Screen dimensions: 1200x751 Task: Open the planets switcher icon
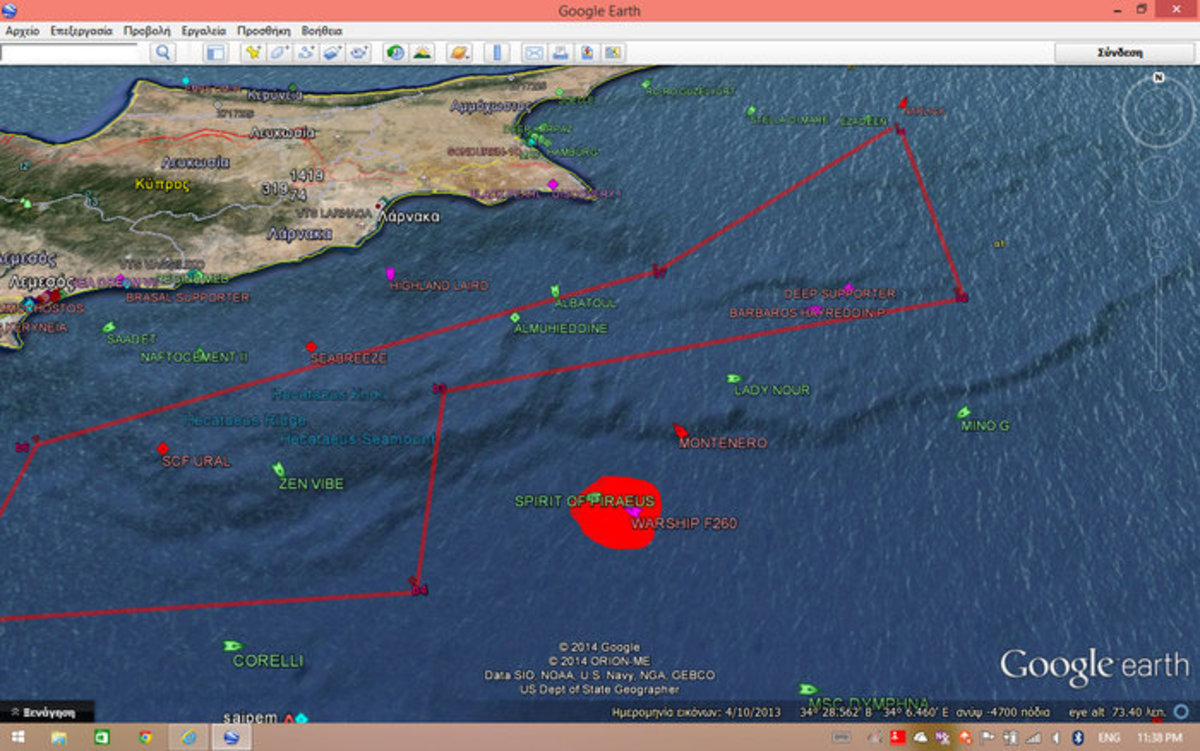tap(459, 53)
